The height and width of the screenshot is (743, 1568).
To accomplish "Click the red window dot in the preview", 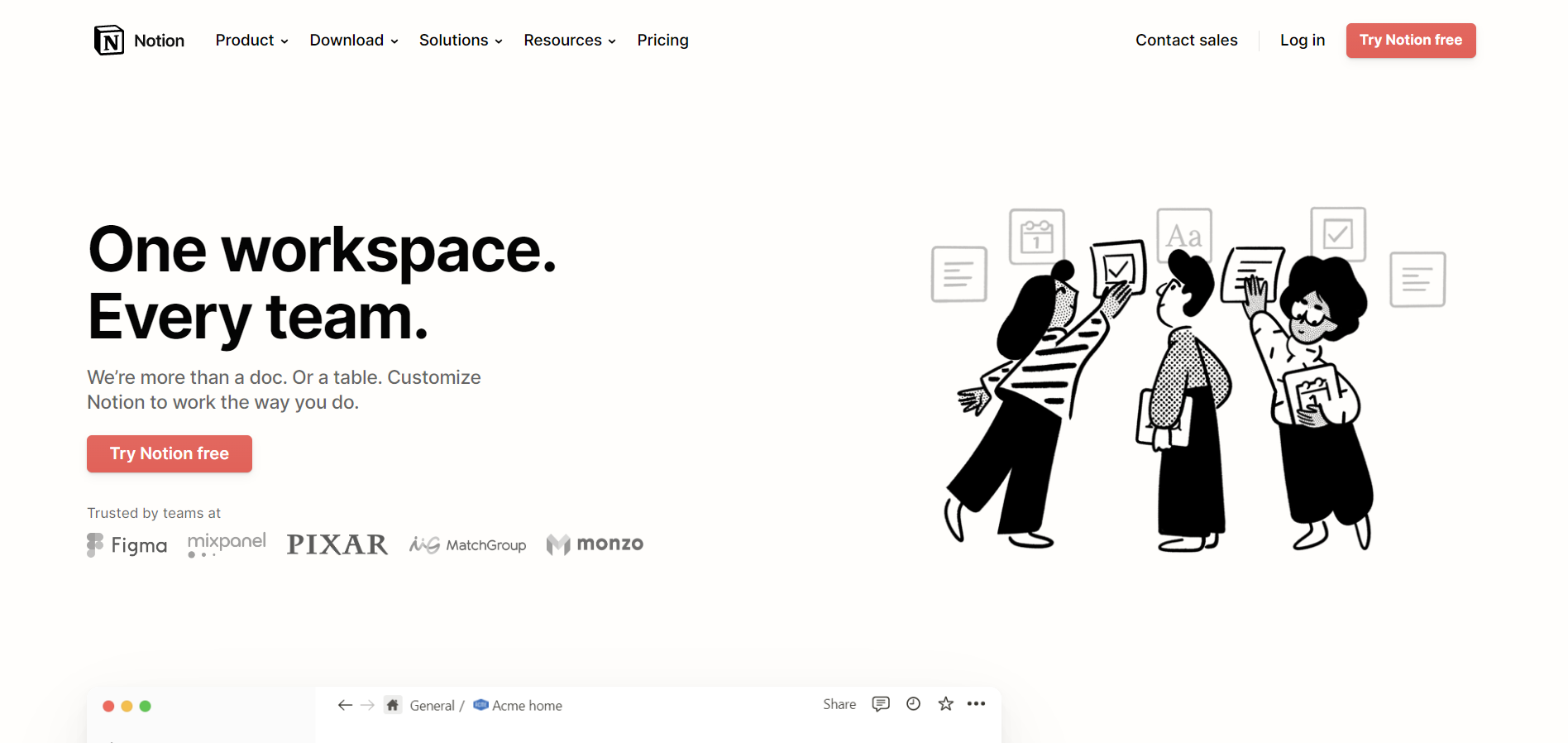I will point(108,706).
